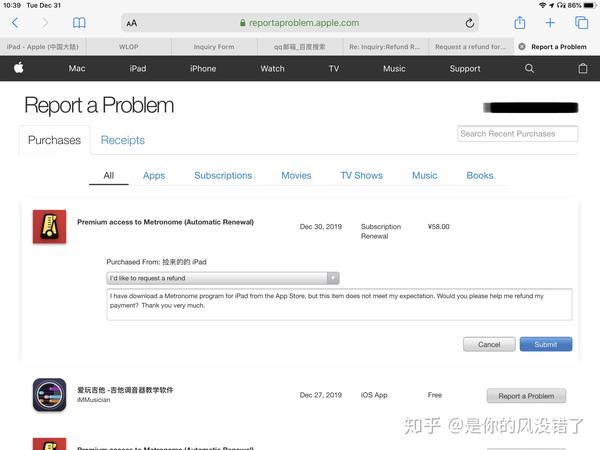Click the ¥58.00 price
Screen dimensions: 600x450
[x=439, y=227]
